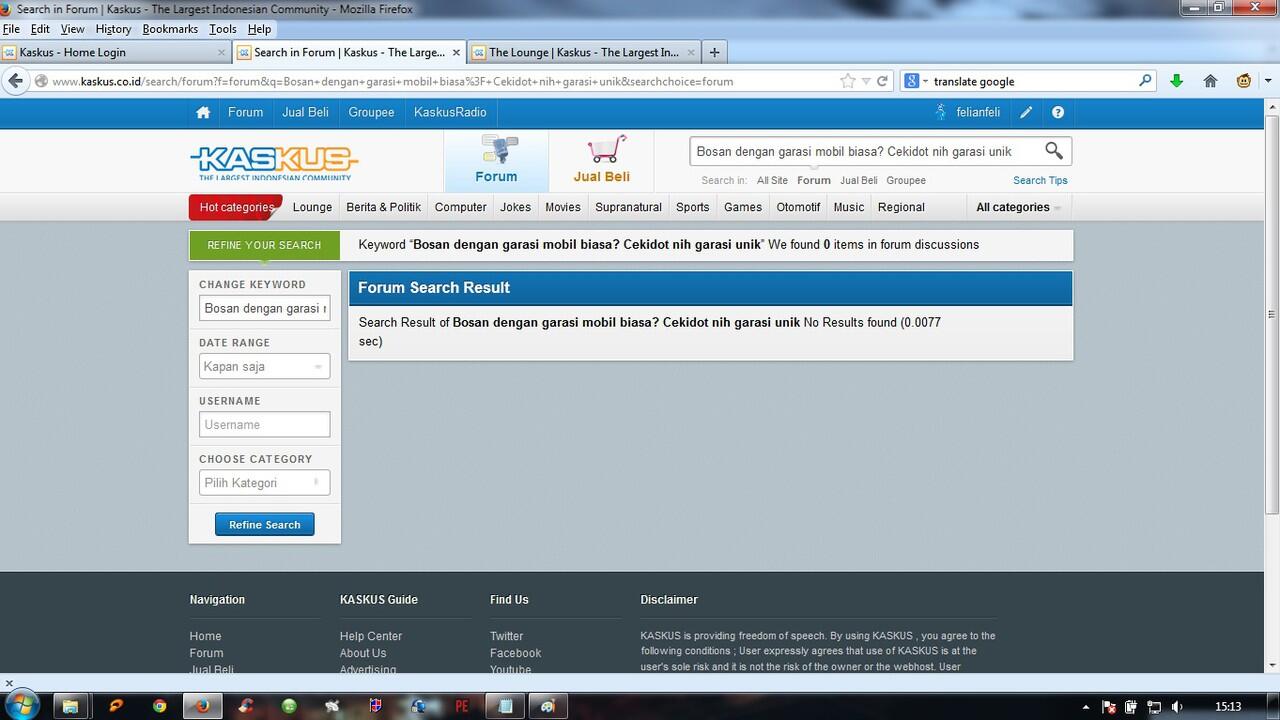Reload the page with the refresh icon
1280x720 pixels.
882,81
